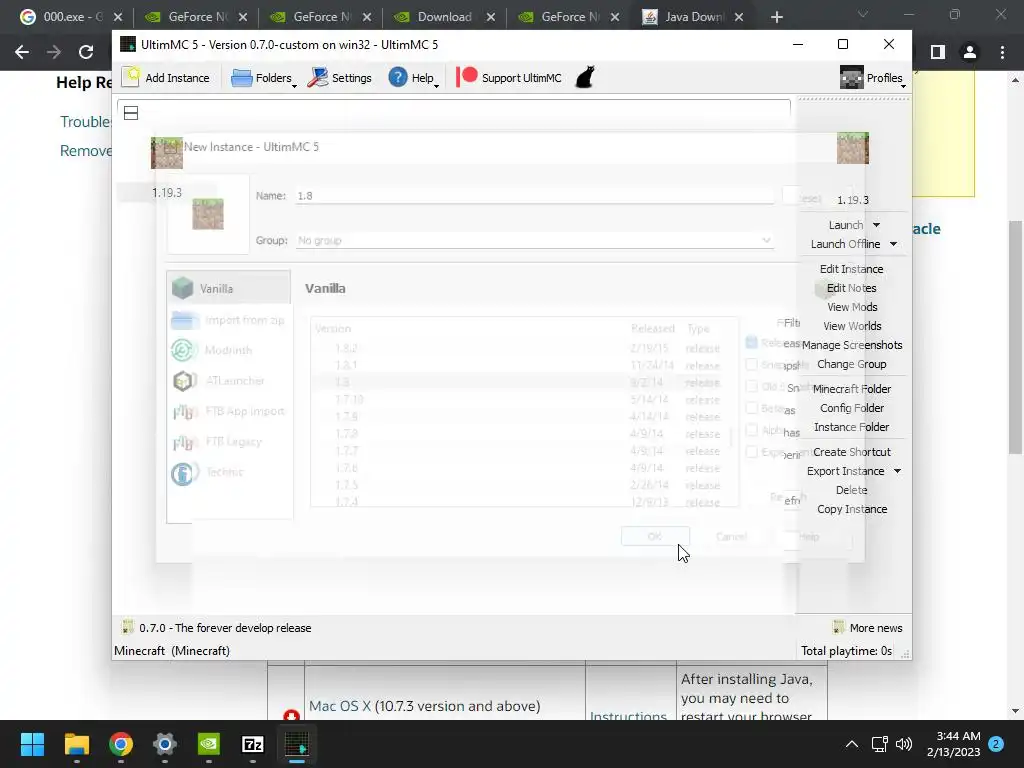This screenshot has width=1024, height=768.
Task: Click the news icon beside 0.7.0 release
Action: pyautogui.click(x=128, y=628)
